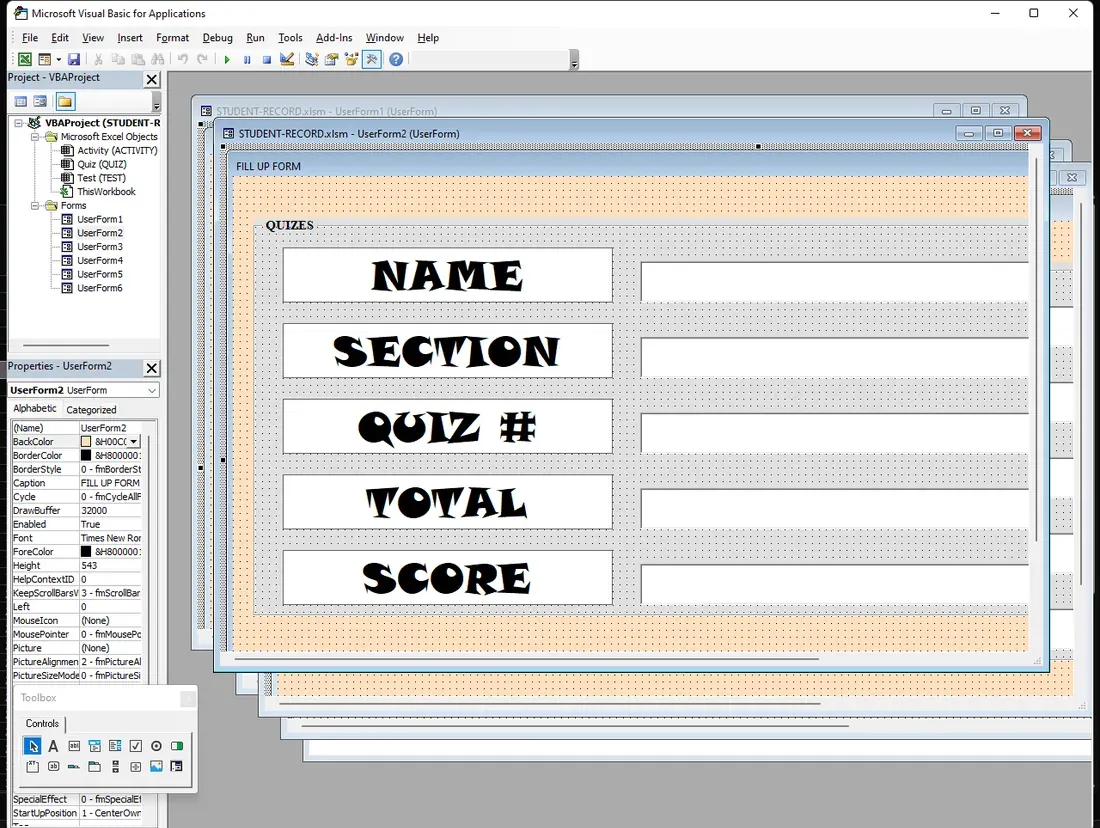Screen dimensions: 1100x828
Task: Select the text box beside the NAME label
Action: coord(835,282)
